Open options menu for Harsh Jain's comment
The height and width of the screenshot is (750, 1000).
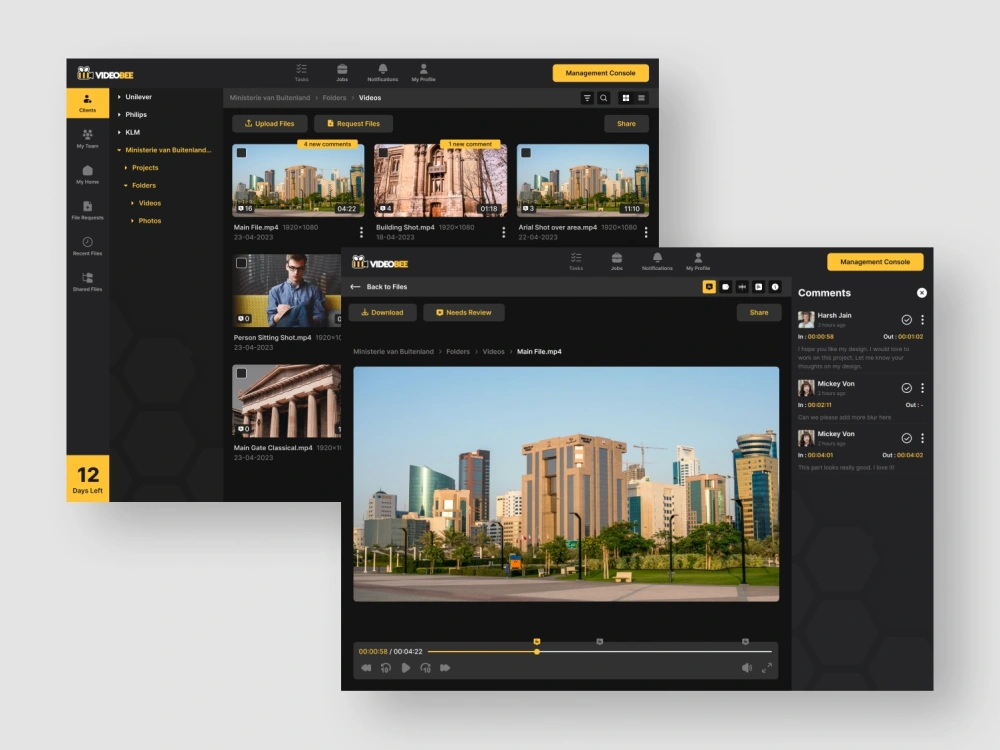922,320
